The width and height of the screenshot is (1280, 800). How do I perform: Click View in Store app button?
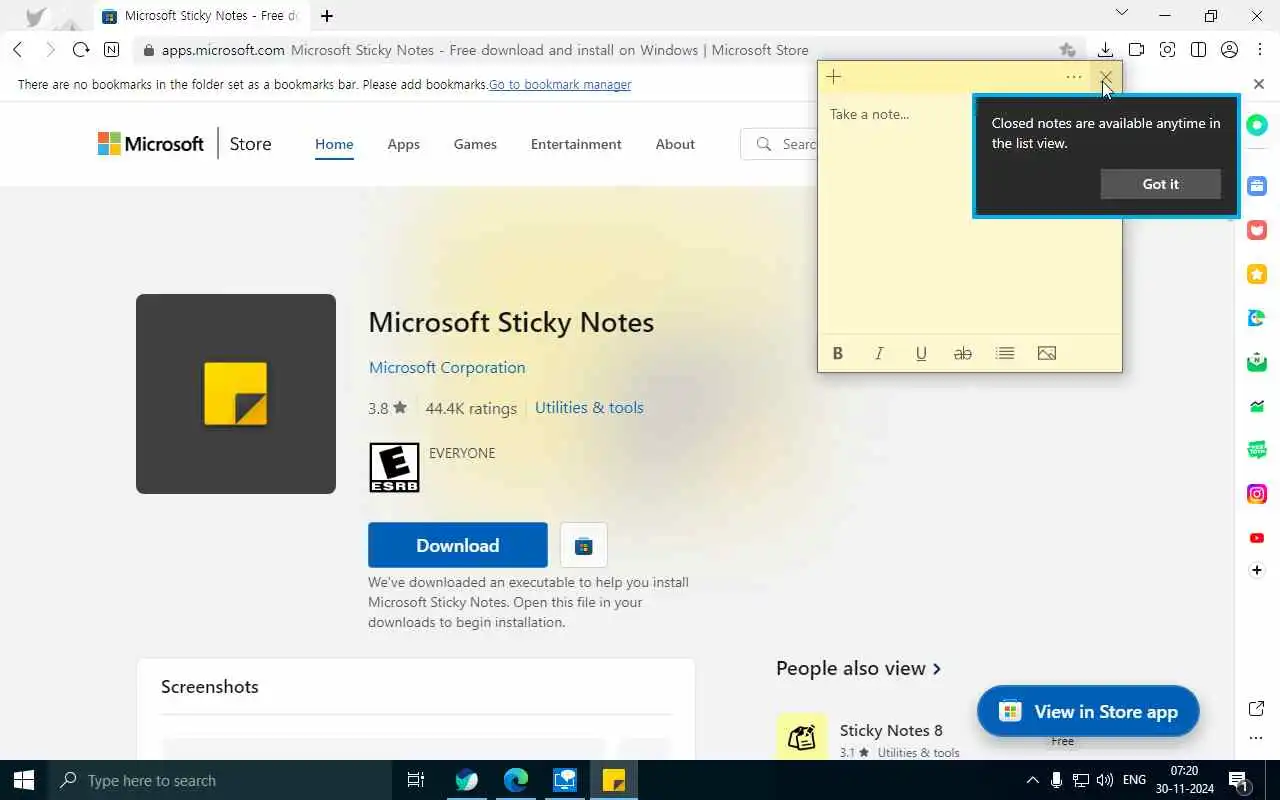point(1088,712)
